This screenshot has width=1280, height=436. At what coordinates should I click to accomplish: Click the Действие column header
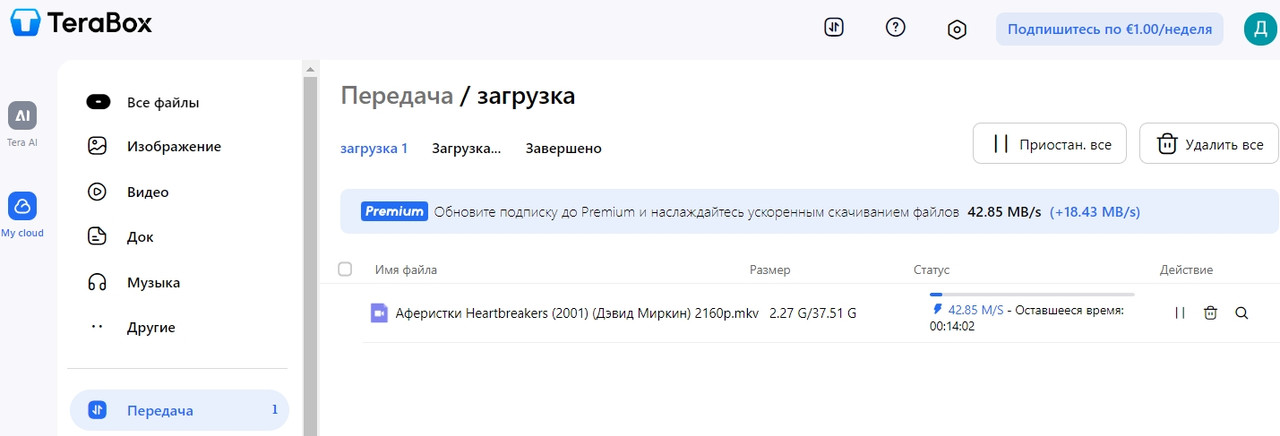(x=1186, y=270)
